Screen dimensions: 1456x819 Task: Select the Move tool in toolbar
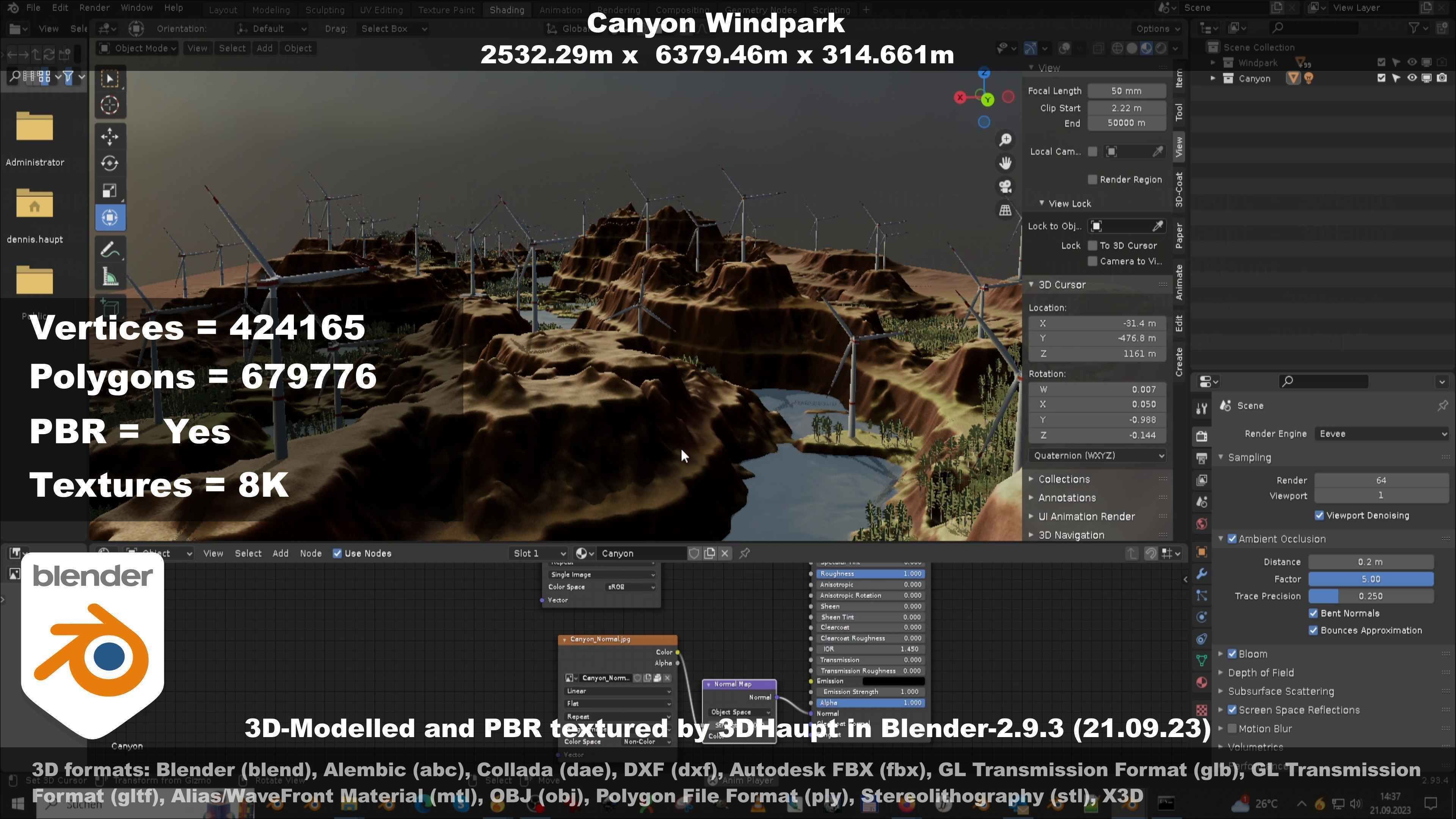(110, 136)
